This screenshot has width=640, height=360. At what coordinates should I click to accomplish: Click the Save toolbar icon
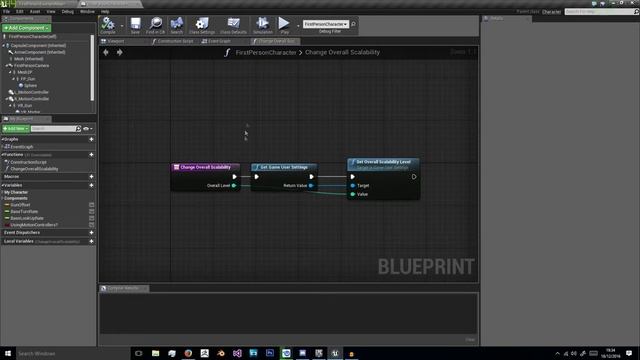(x=135, y=25)
